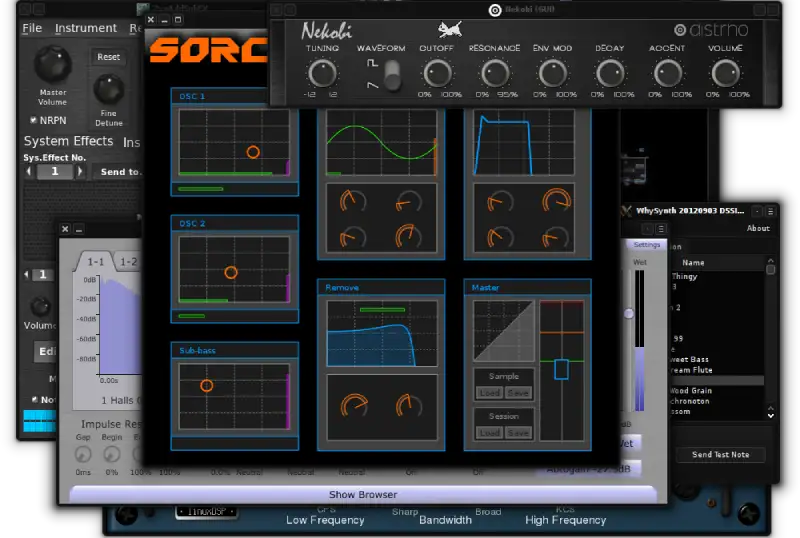Click the Nekobi Decay knob
Viewport: 800px width, 538px height.
pos(610,74)
